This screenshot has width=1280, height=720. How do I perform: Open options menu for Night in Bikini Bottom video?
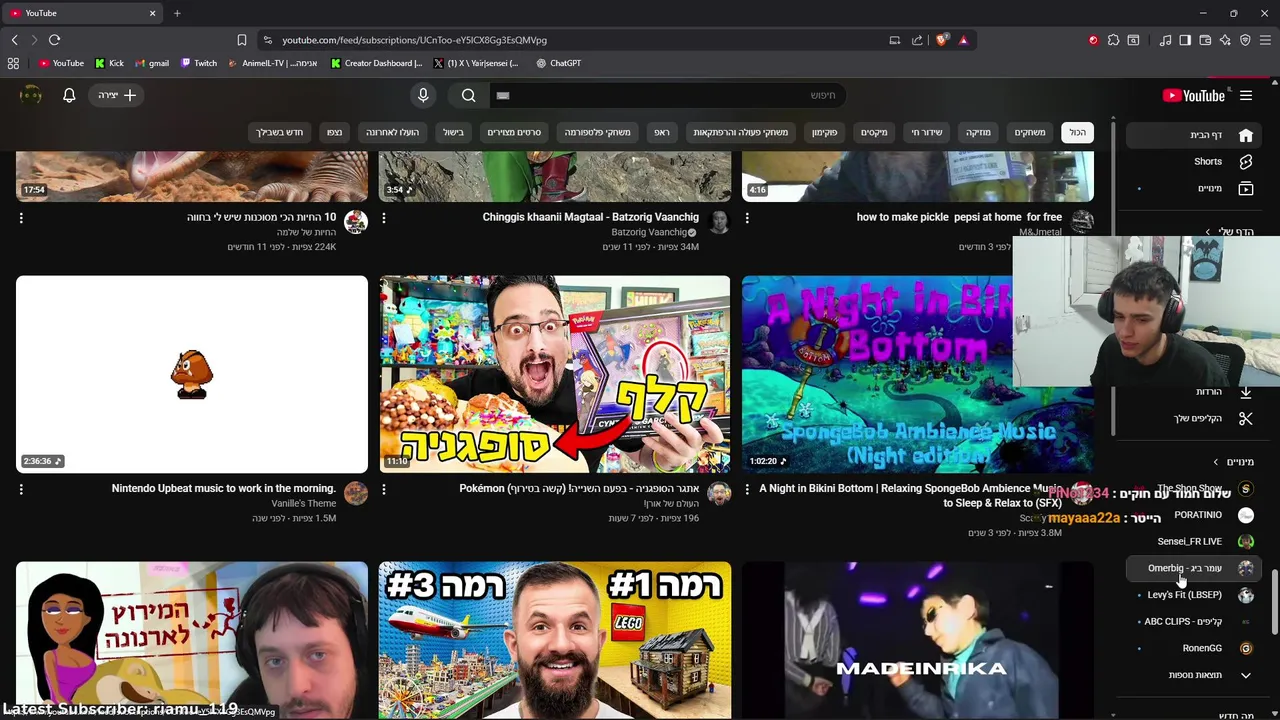747,489
